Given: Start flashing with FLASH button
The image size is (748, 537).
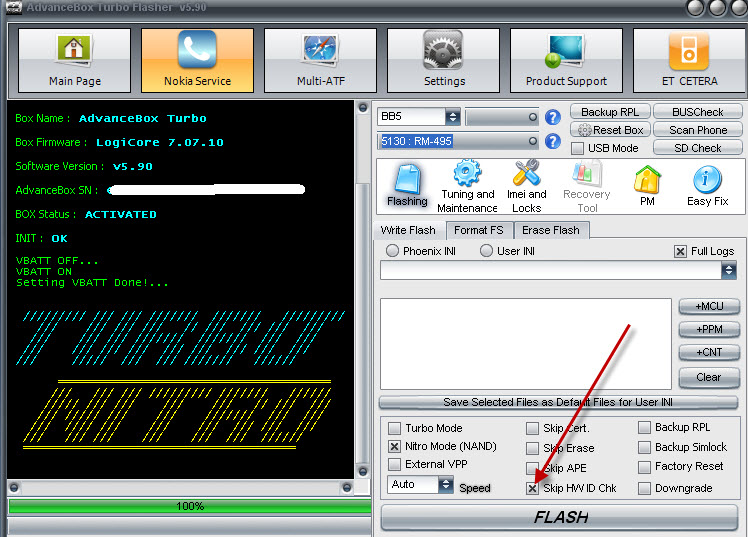Looking at the screenshot, I should [560, 517].
